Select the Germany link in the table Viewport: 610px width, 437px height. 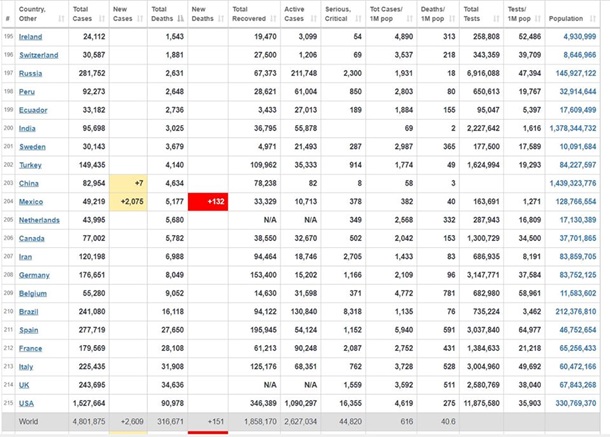36,274
